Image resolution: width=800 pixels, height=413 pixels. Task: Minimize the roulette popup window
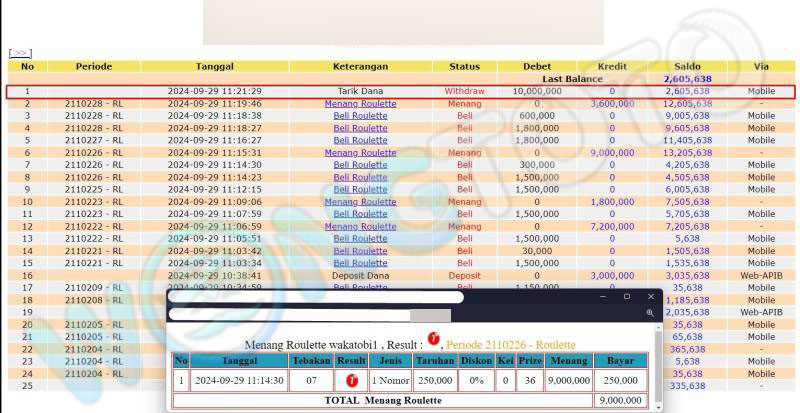(602, 296)
